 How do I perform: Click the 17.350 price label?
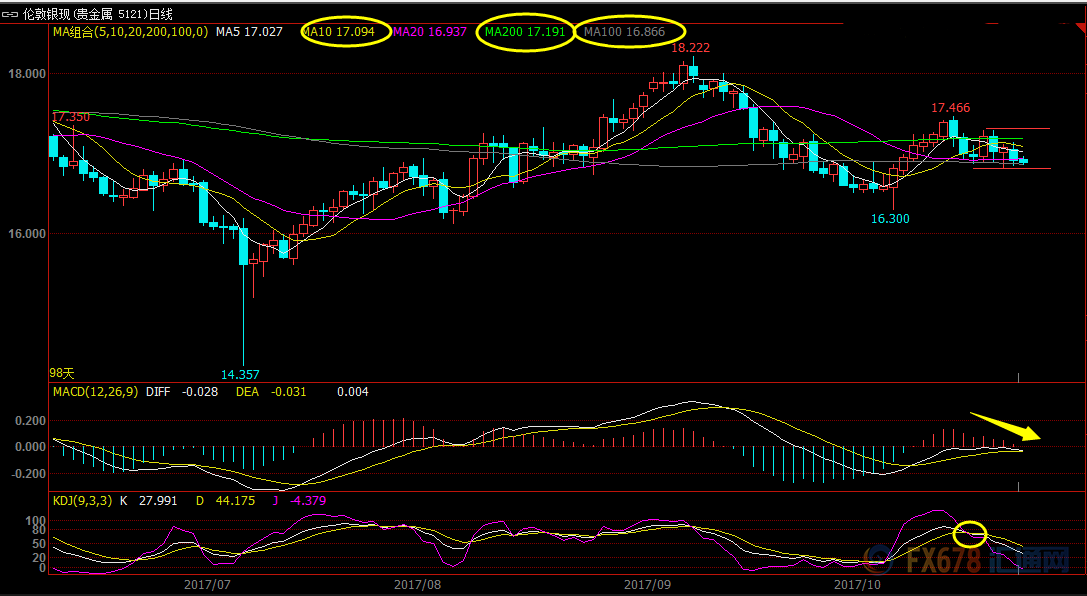(x=71, y=117)
